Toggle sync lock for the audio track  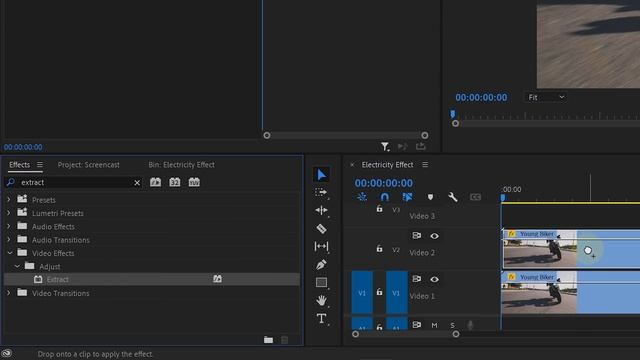click(416, 325)
